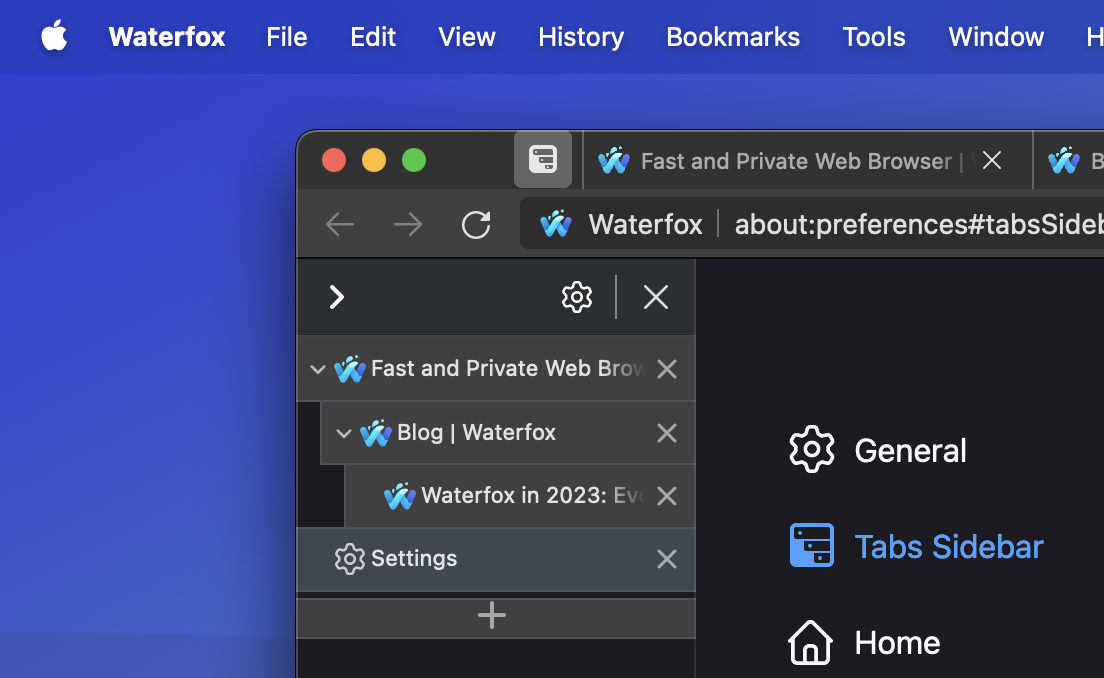Viewport: 1104px width, 678px height.
Task: Select the blue Tabs Sidebar link
Action: pyautogui.click(x=948, y=545)
